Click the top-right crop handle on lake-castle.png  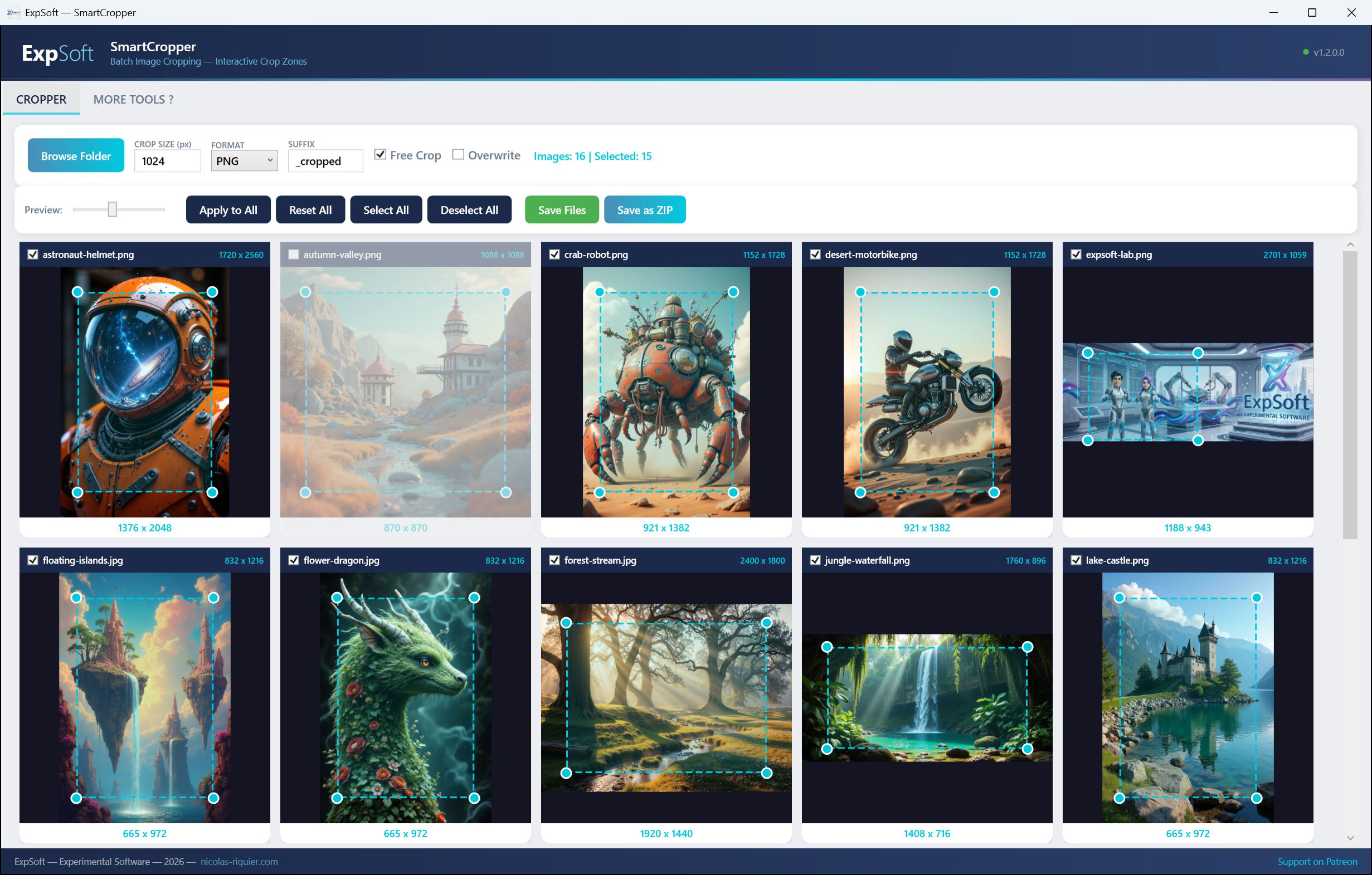pos(1257,598)
